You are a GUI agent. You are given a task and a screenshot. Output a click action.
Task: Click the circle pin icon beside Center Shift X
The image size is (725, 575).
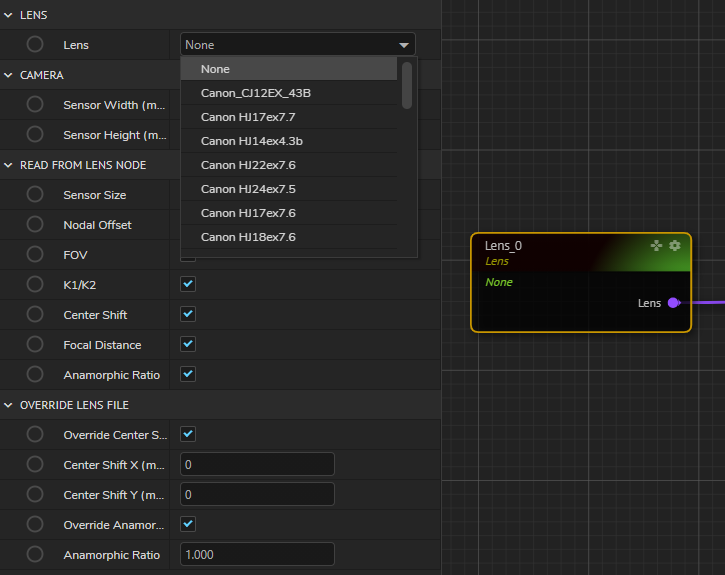pos(35,465)
